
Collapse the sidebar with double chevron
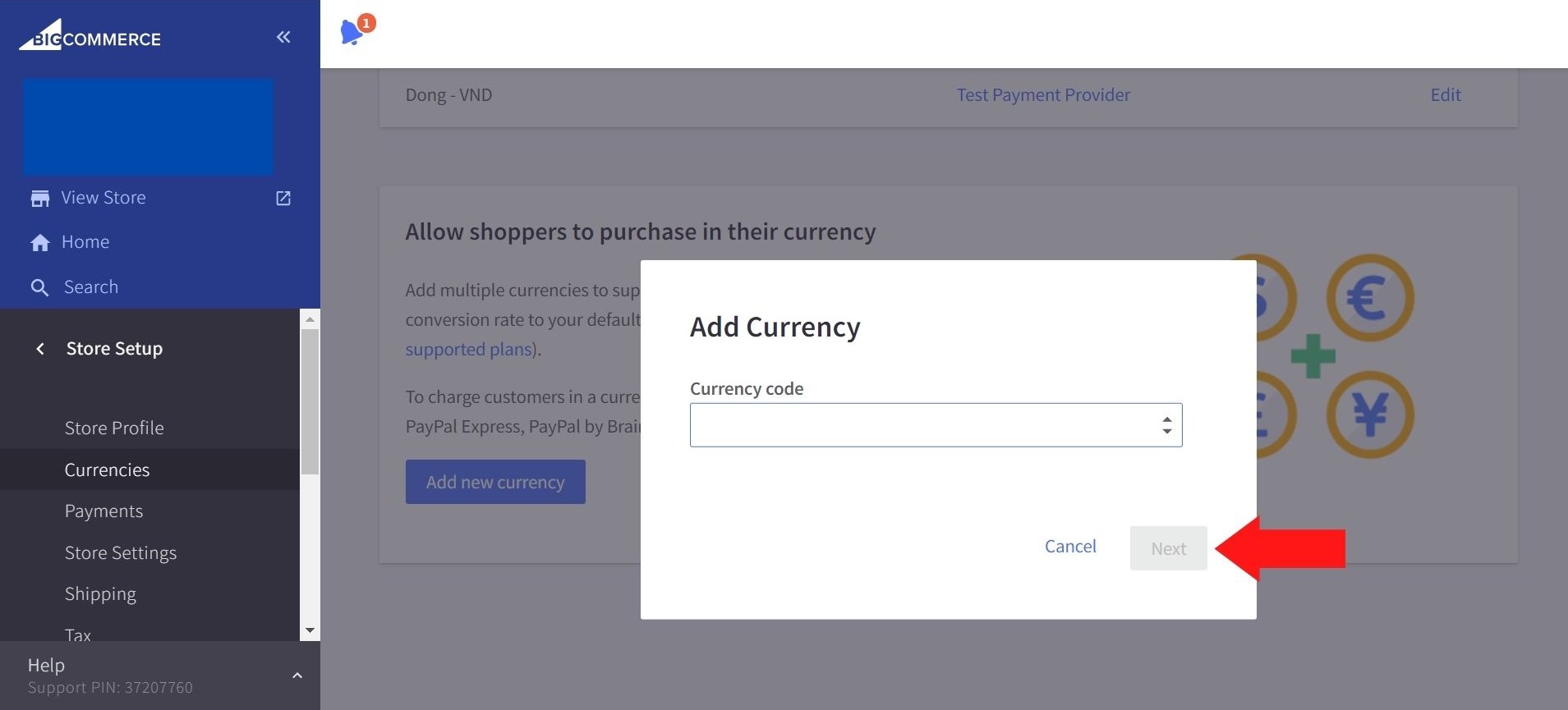click(283, 37)
